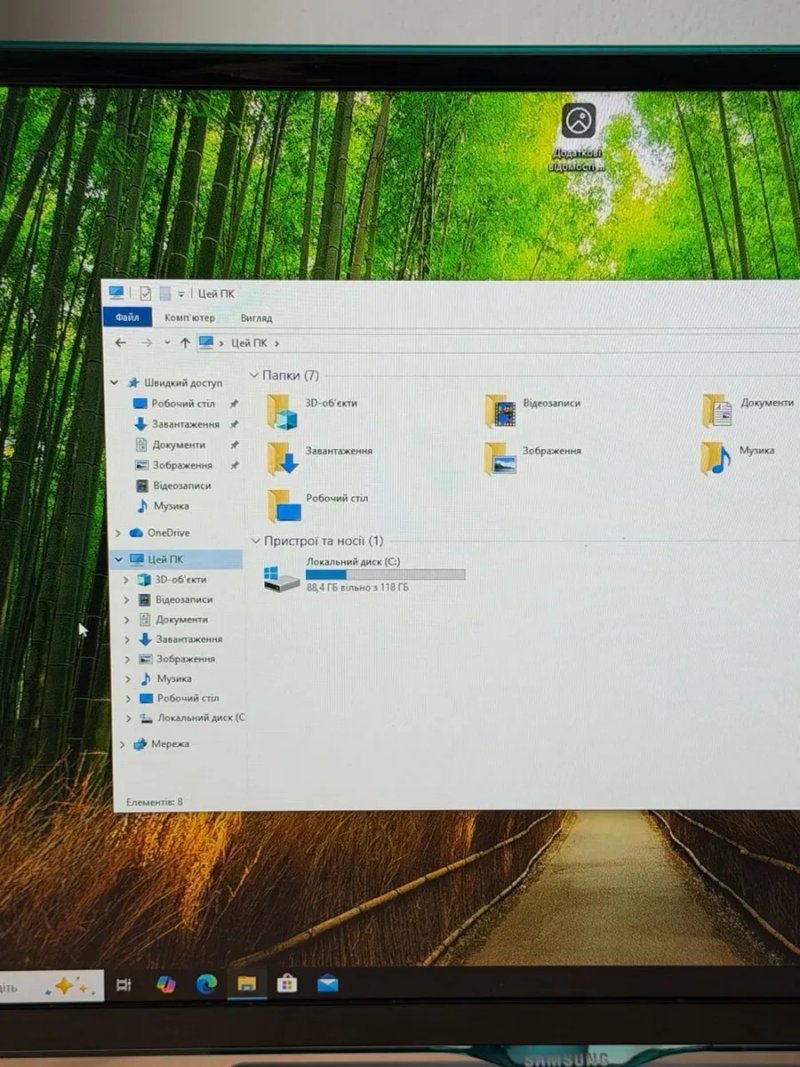Select Документи folder icon in Папки group
Screen dimensions: 800x1067
click(717, 410)
